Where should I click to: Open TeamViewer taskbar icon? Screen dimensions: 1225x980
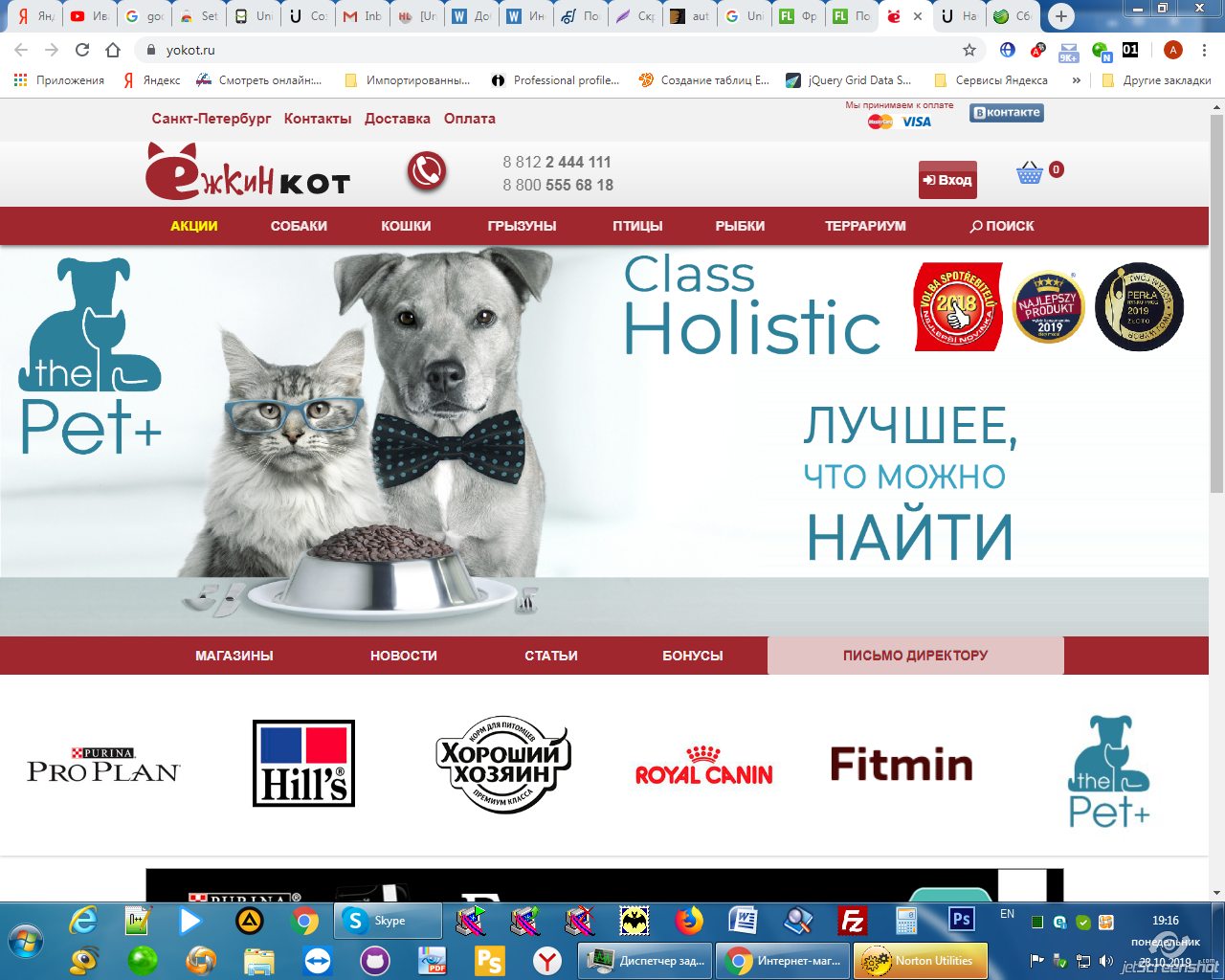(318, 960)
